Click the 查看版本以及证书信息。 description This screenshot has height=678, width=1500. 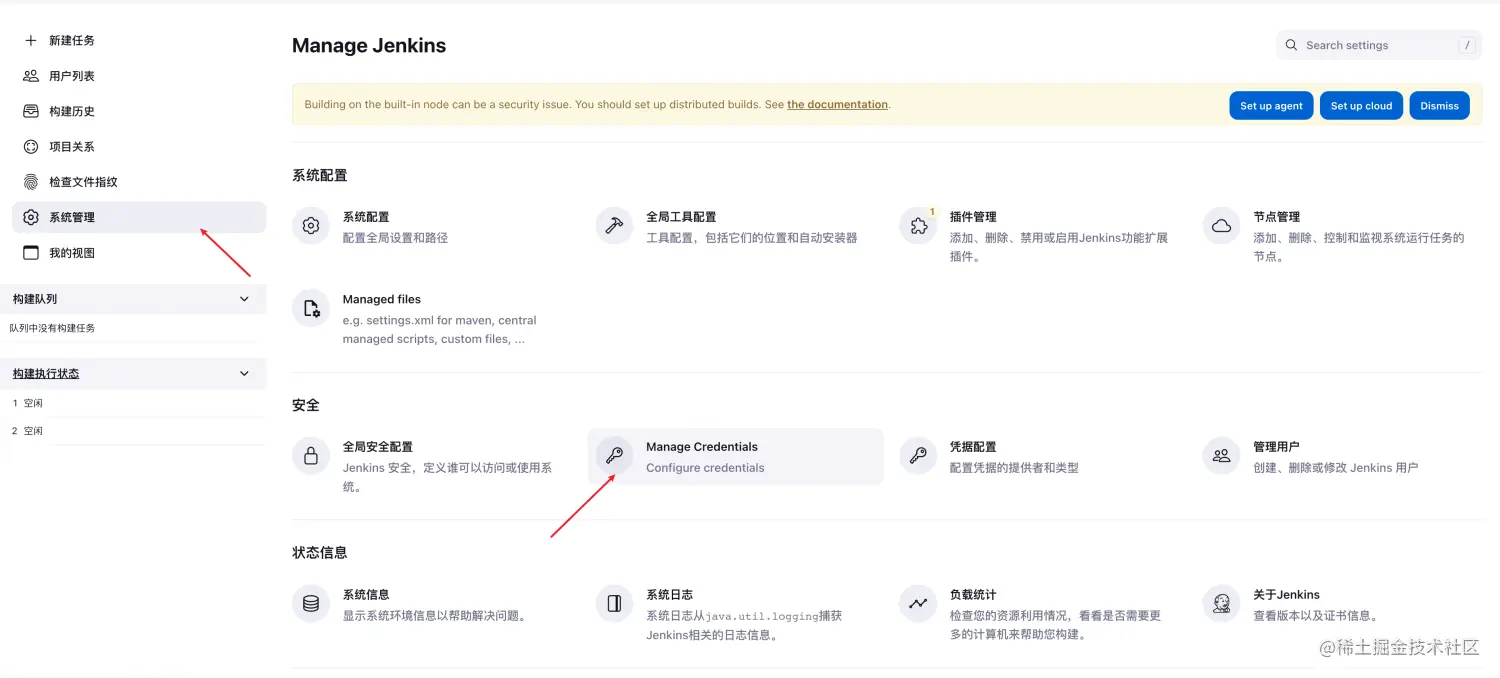[x=1317, y=615]
